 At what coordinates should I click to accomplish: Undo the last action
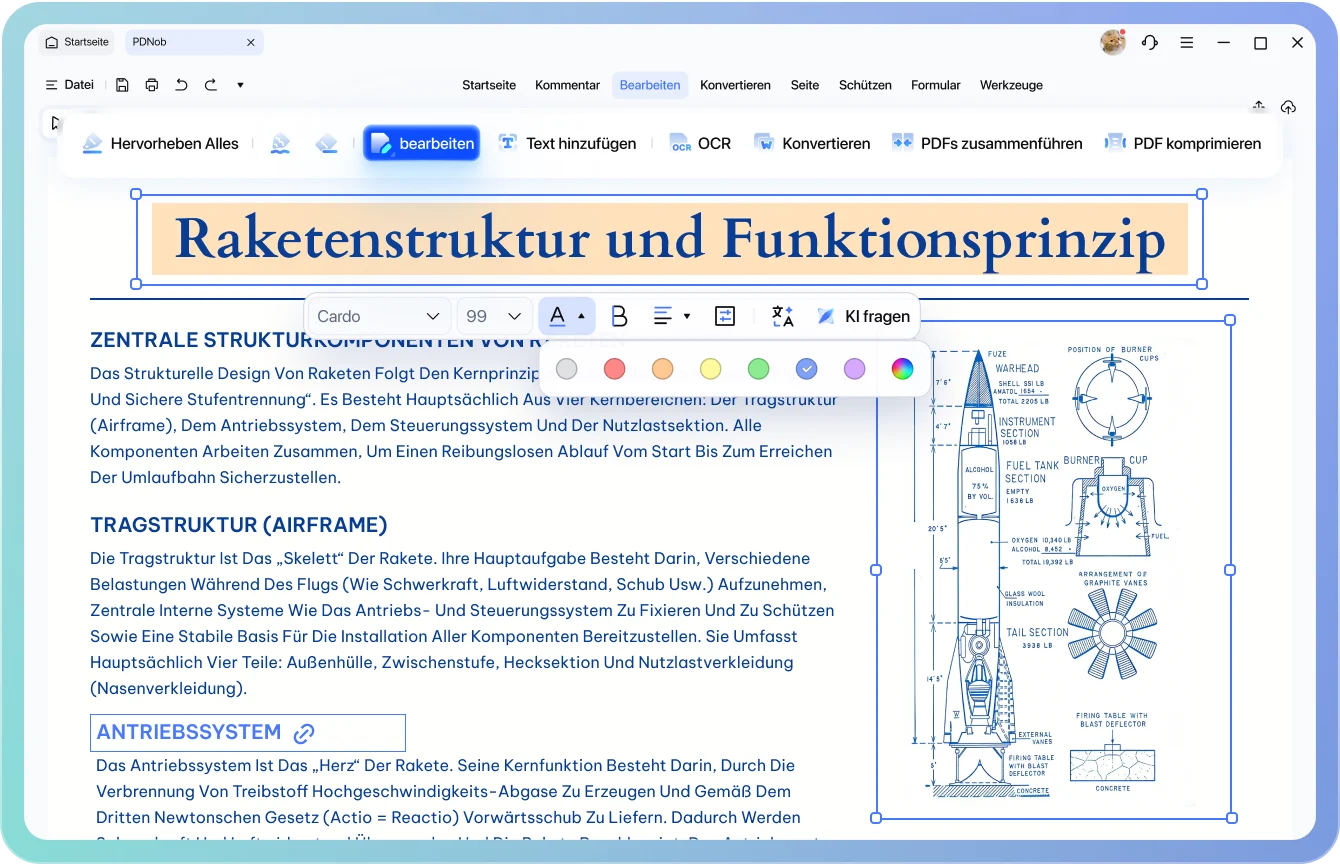[x=181, y=85]
